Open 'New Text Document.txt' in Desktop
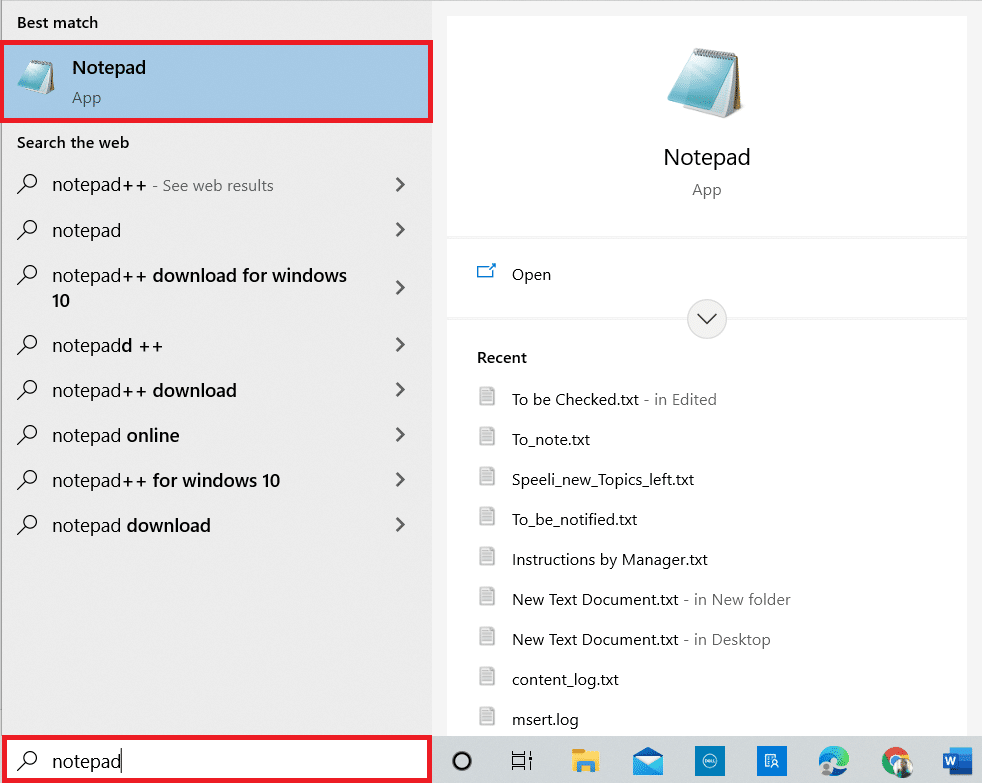Viewport: 982px width, 783px height. coord(641,640)
